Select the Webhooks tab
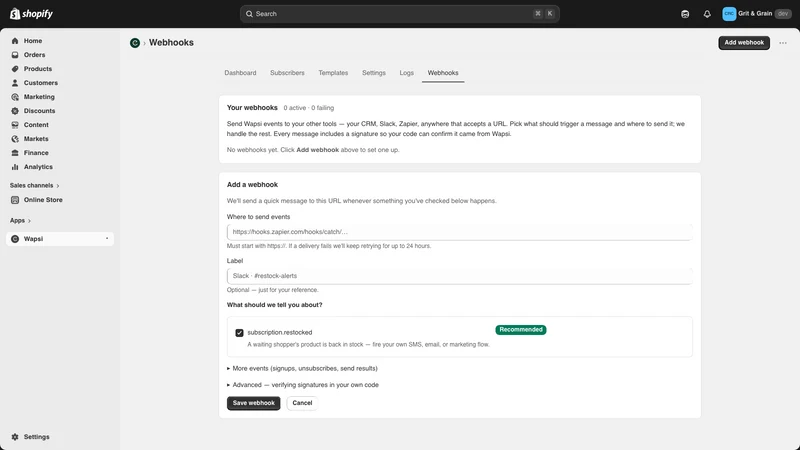The image size is (800, 450). tap(443, 73)
